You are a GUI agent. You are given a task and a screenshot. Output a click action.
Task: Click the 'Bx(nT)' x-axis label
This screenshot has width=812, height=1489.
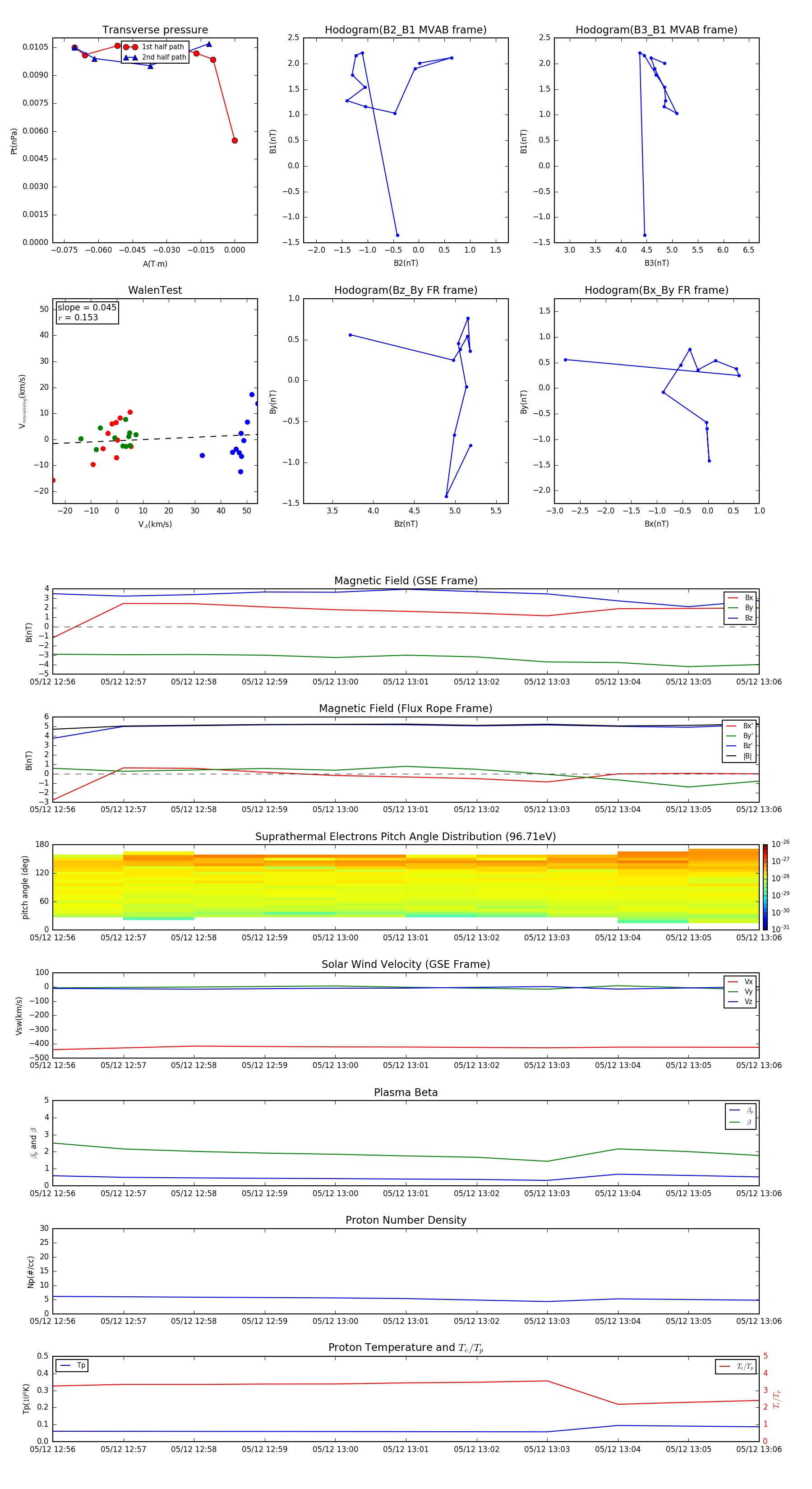click(656, 524)
